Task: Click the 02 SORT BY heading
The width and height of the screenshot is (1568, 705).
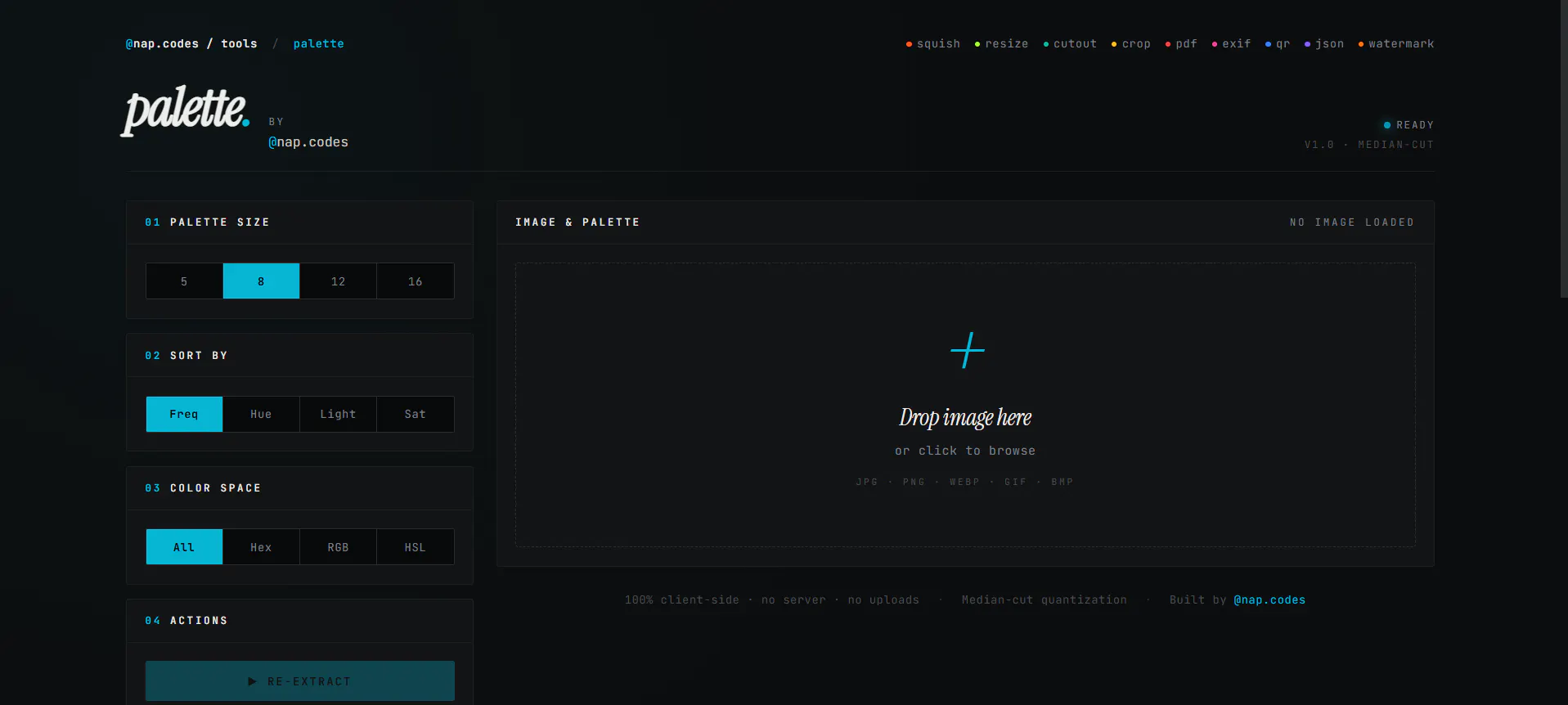Action: pos(186,356)
